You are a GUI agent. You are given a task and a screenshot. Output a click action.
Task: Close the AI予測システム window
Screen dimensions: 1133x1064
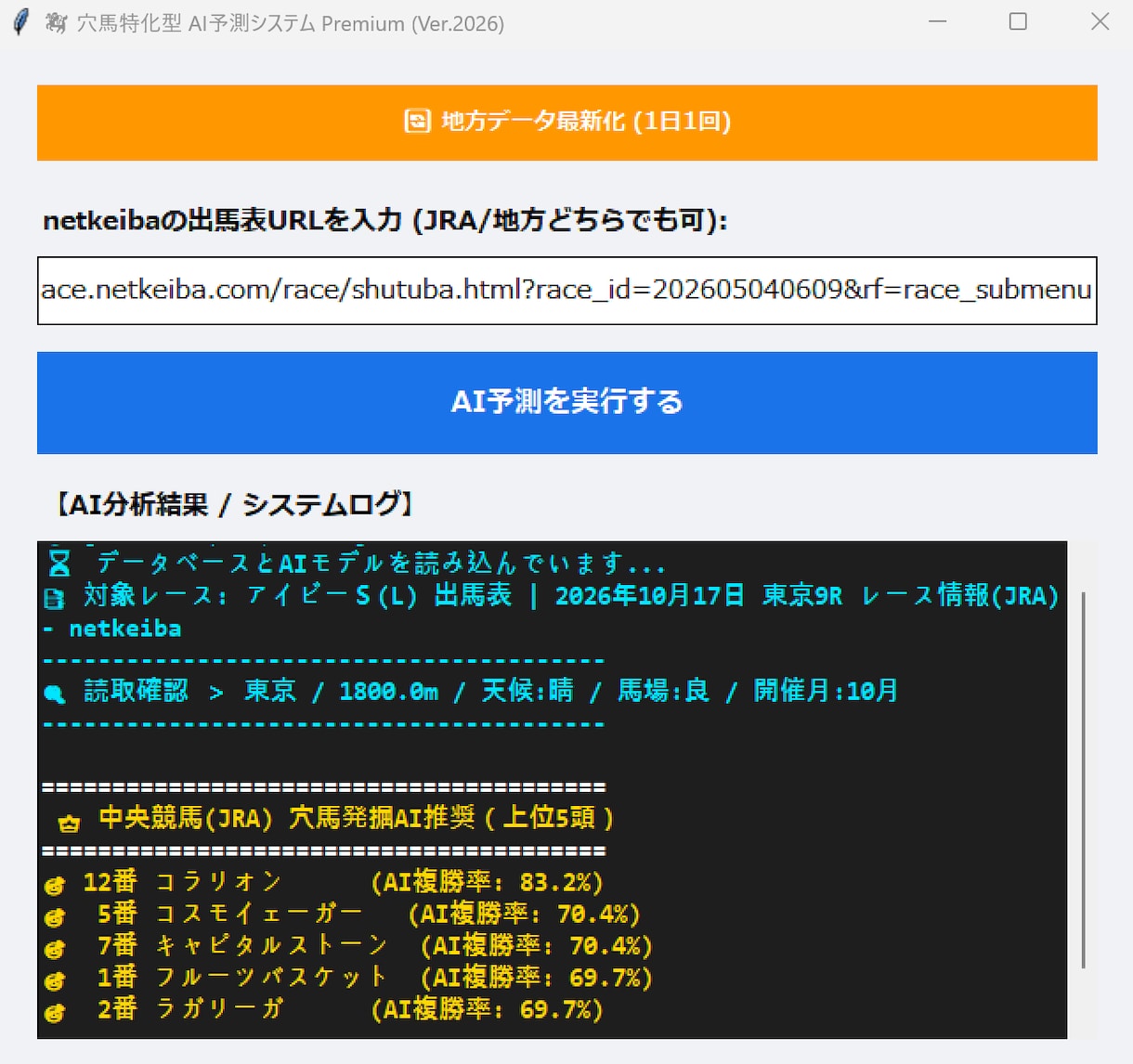tap(1100, 21)
